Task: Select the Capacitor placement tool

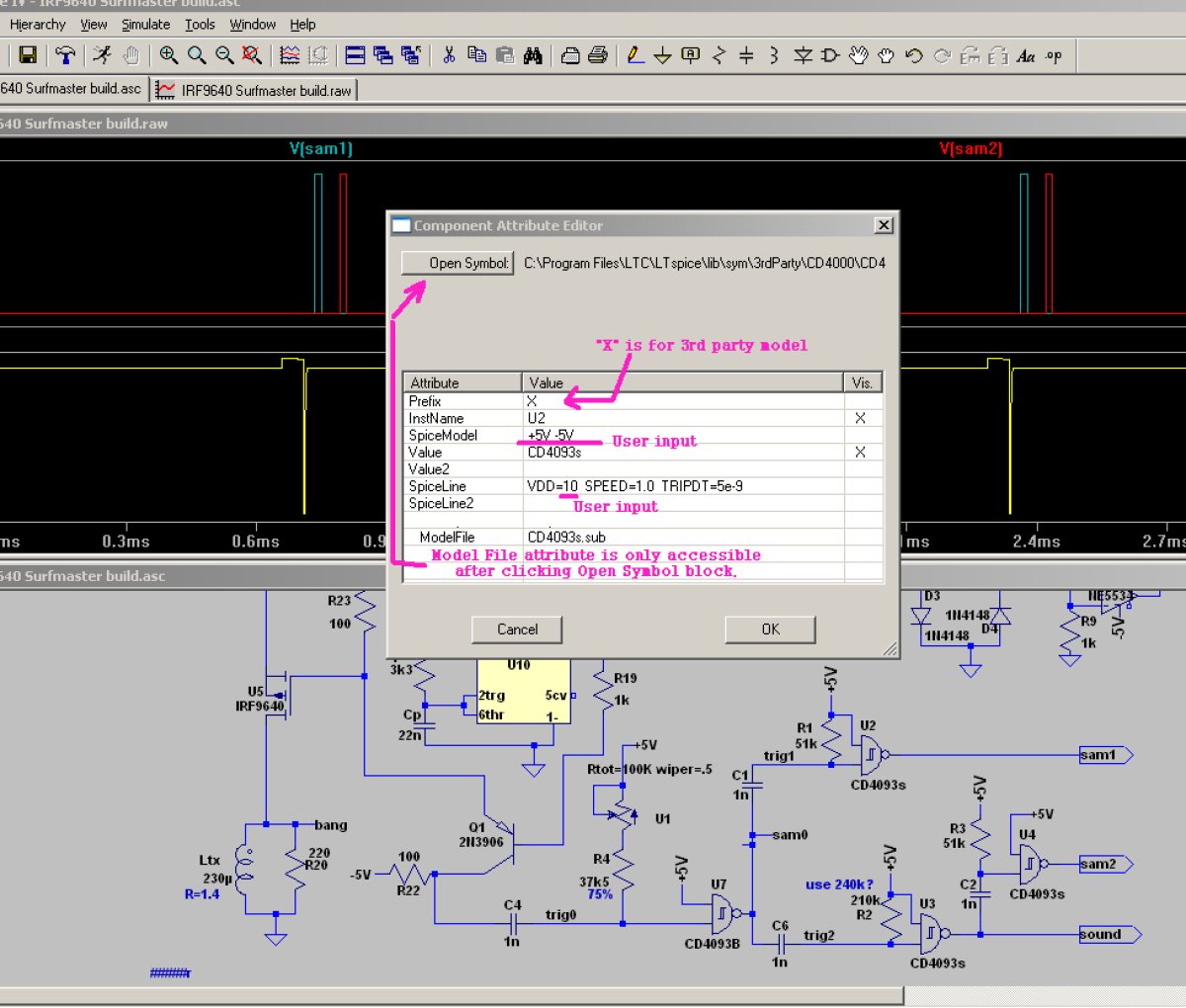Action: pyautogui.click(x=746, y=55)
